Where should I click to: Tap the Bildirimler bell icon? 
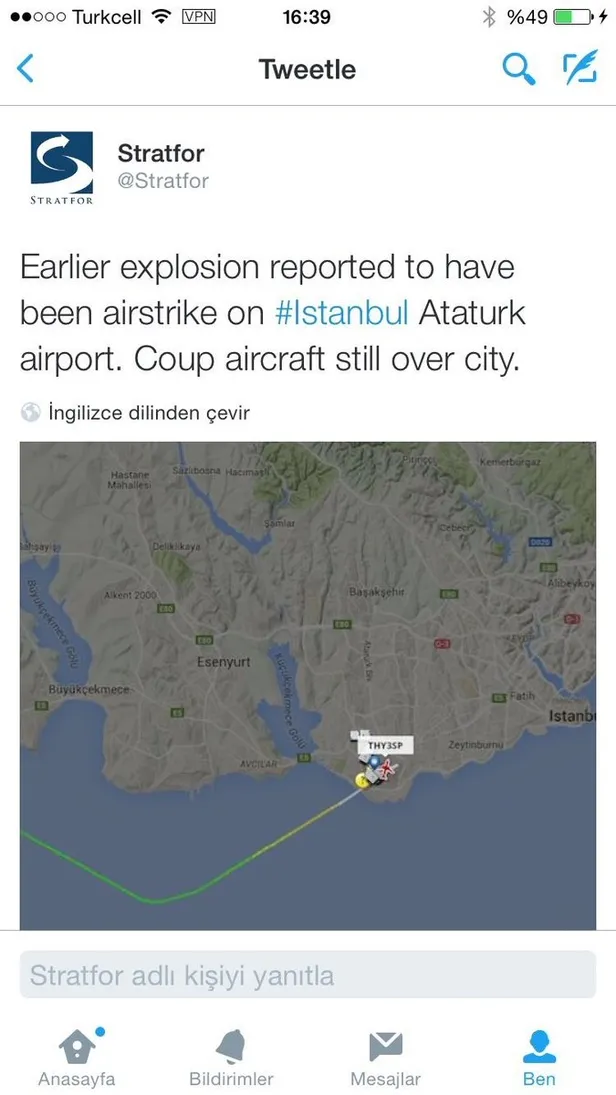point(231,1046)
